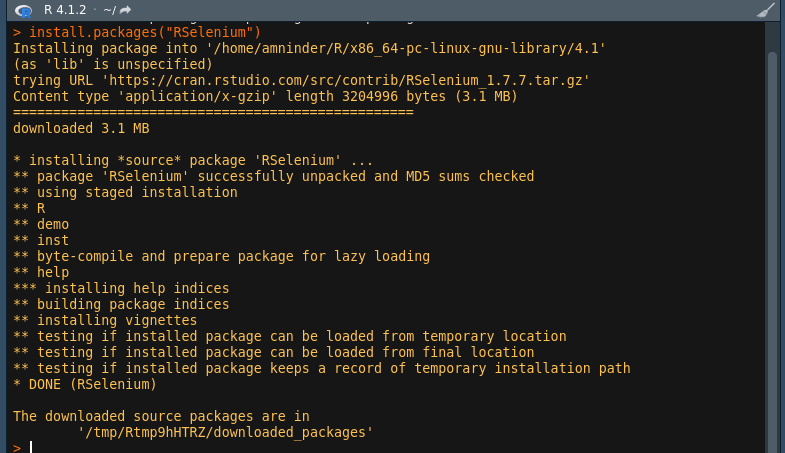Image resolution: width=785 pixels, height=453 pixels.
Task: Click the ~/ working directory path
Action: [110, 10]
